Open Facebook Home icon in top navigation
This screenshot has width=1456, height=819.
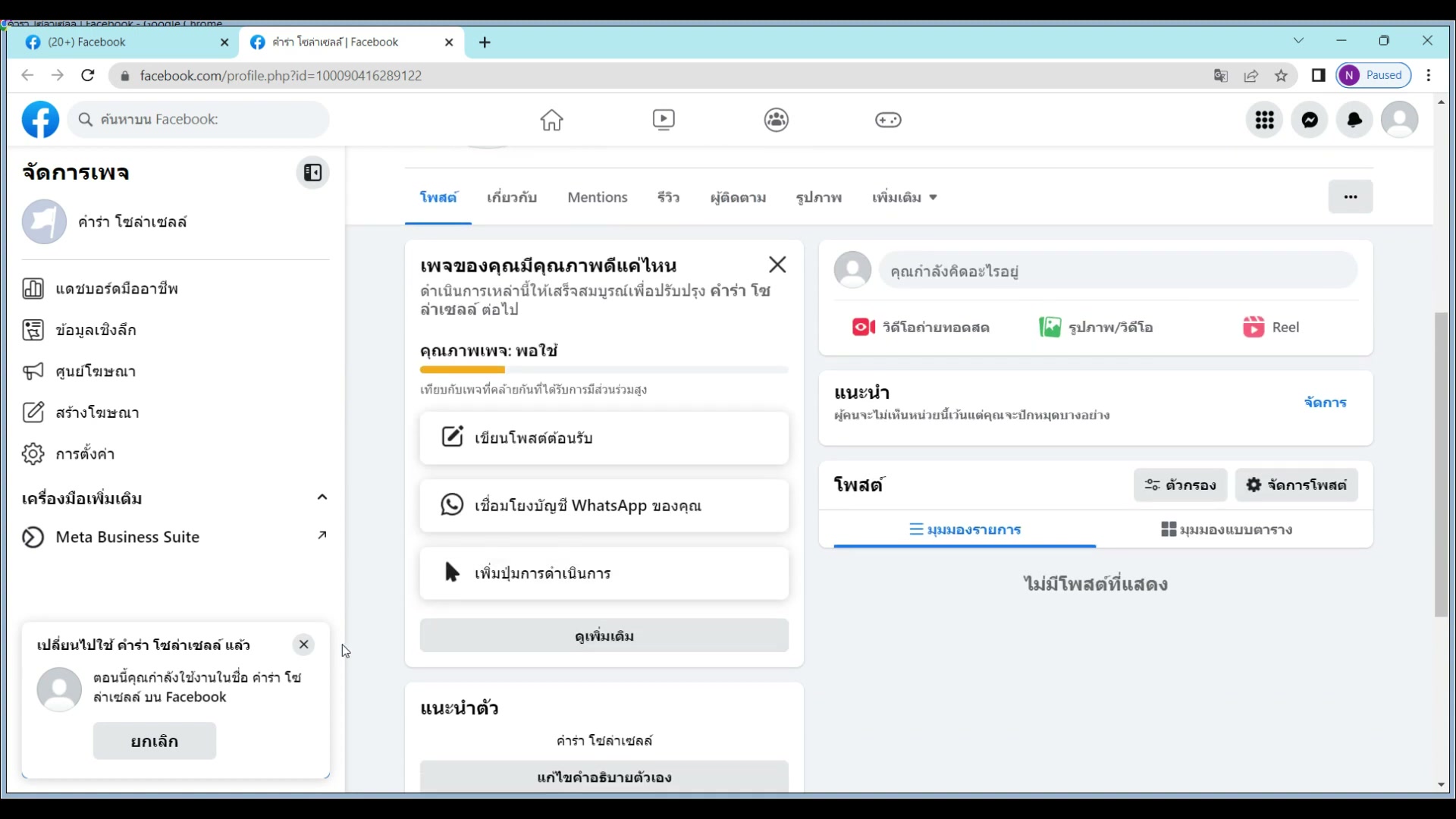[551, 120]
